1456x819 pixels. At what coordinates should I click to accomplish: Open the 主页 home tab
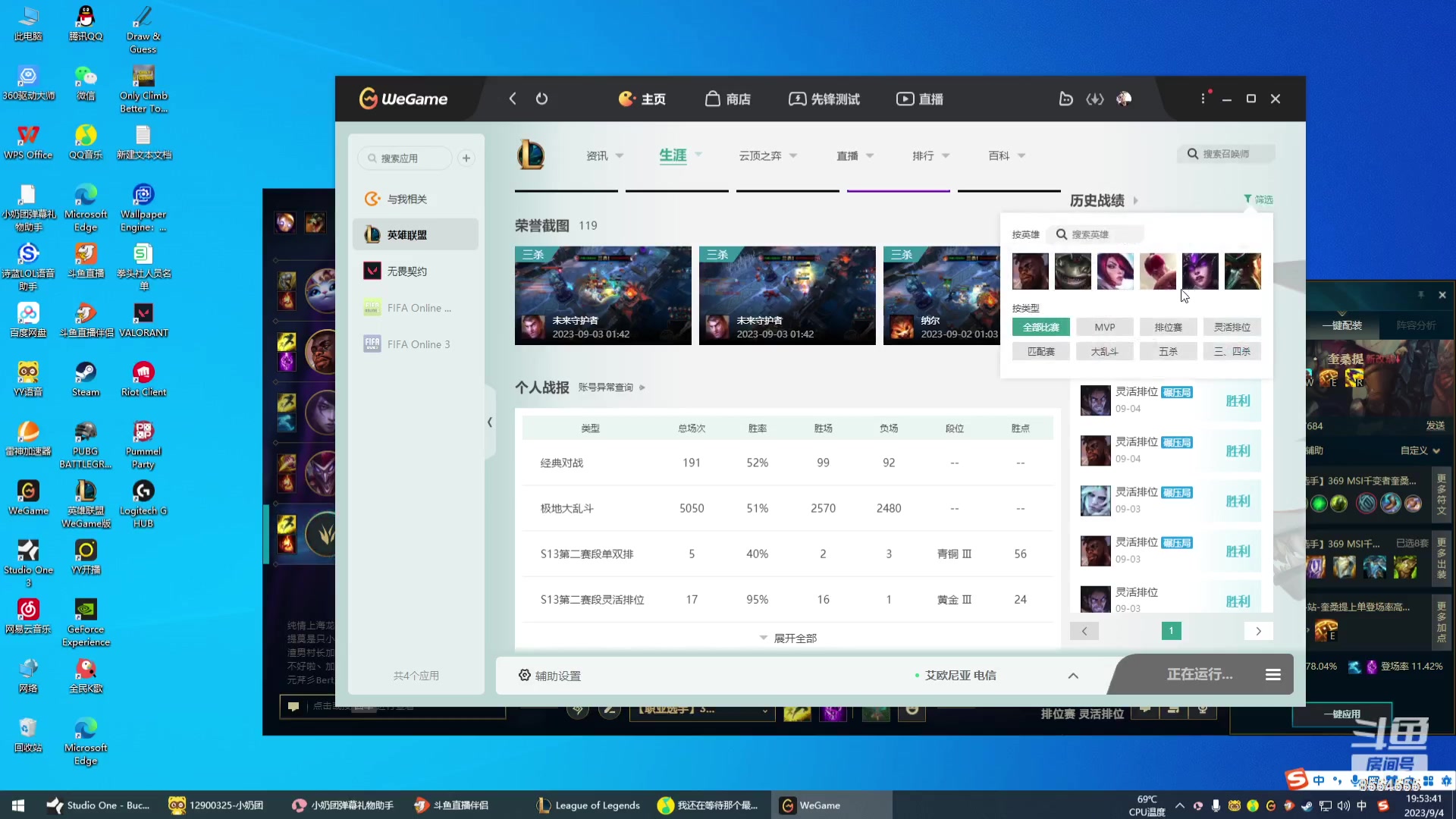(642, 99)
